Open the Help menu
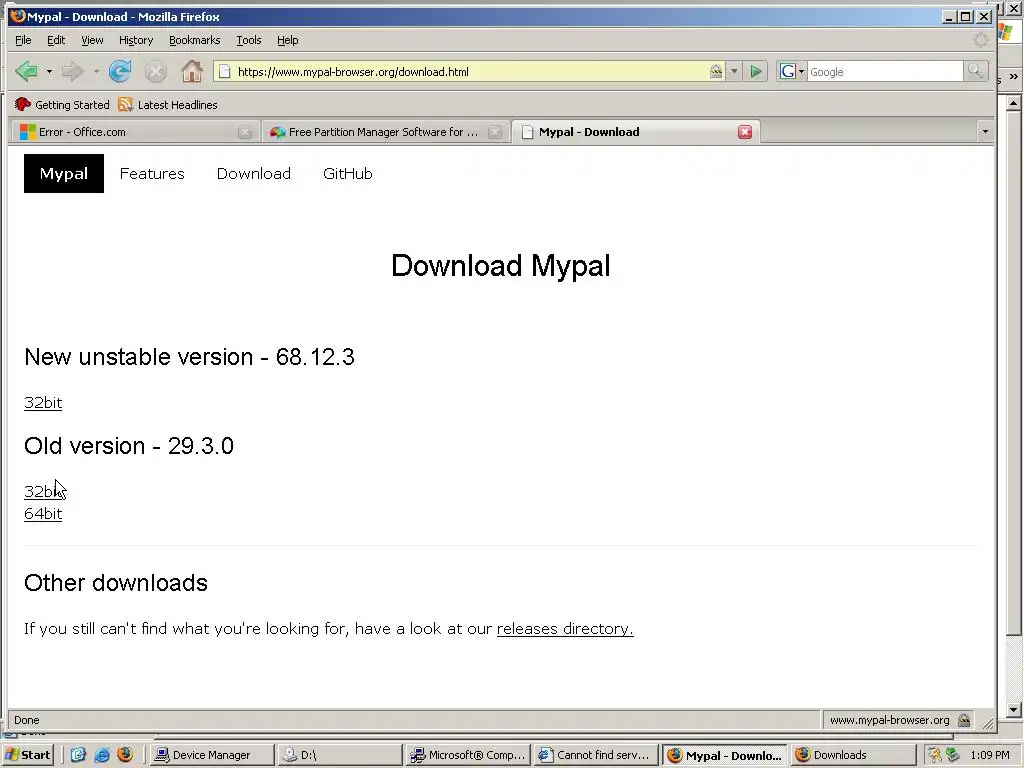This screenshot has width=1024, height=768. click(x=287, y=40)
